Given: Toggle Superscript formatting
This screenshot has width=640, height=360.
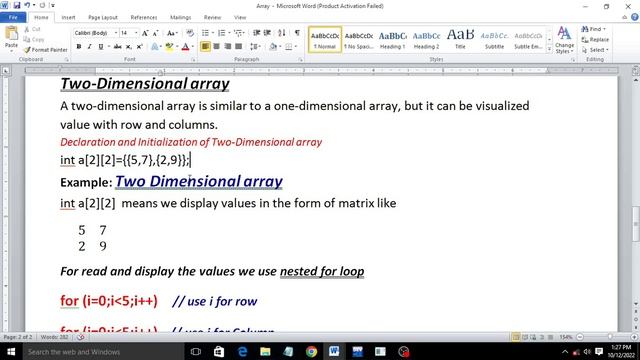Looking at the screenshot, I should coord(139,47).
